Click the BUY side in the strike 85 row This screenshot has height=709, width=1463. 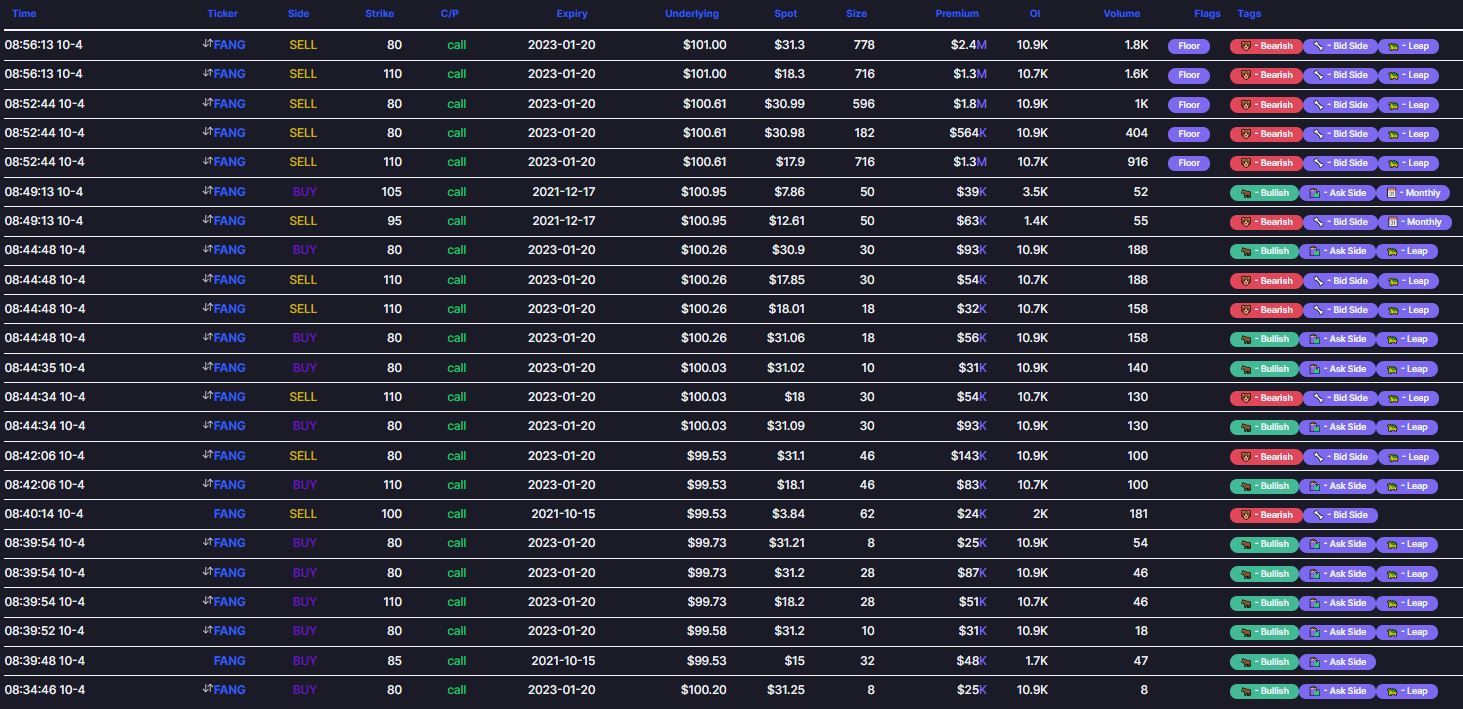305,661
